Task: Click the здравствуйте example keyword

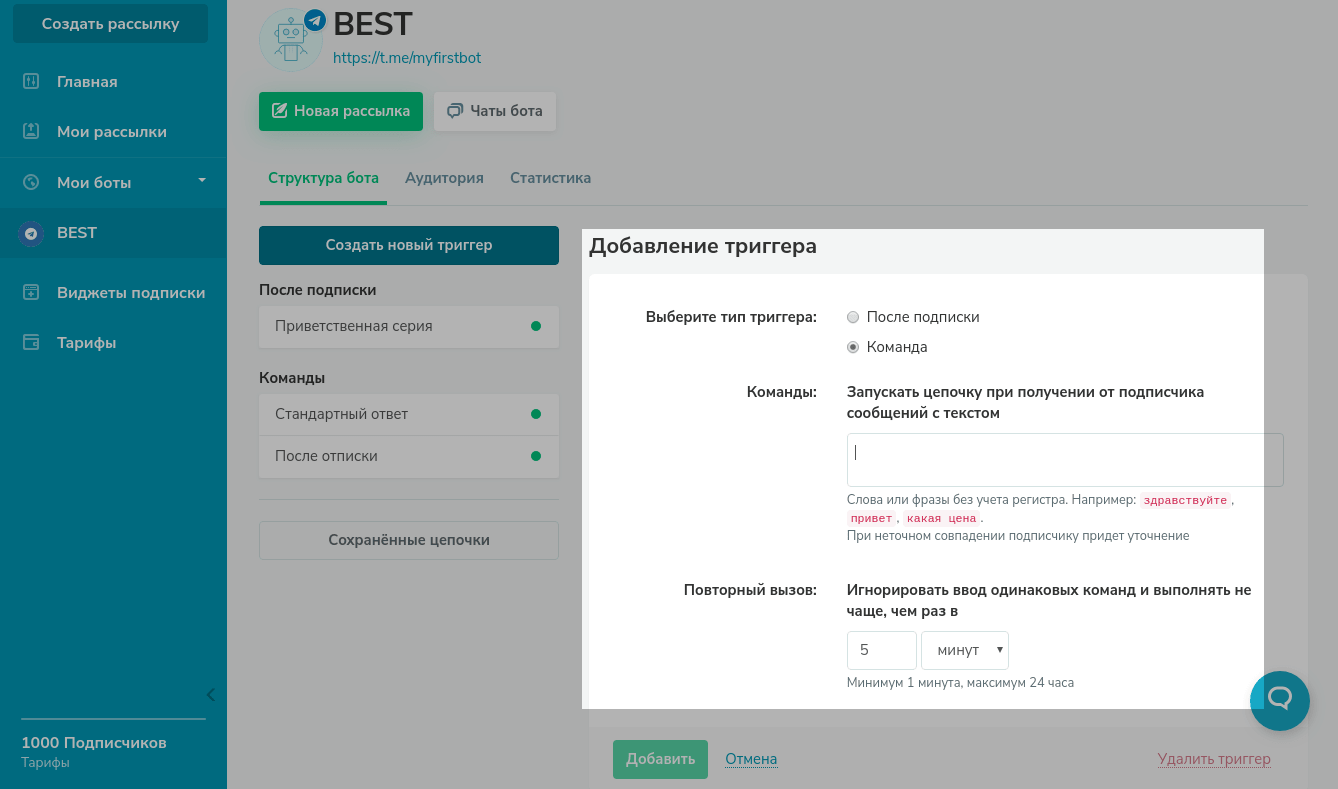Action: tap(1185, 500)
